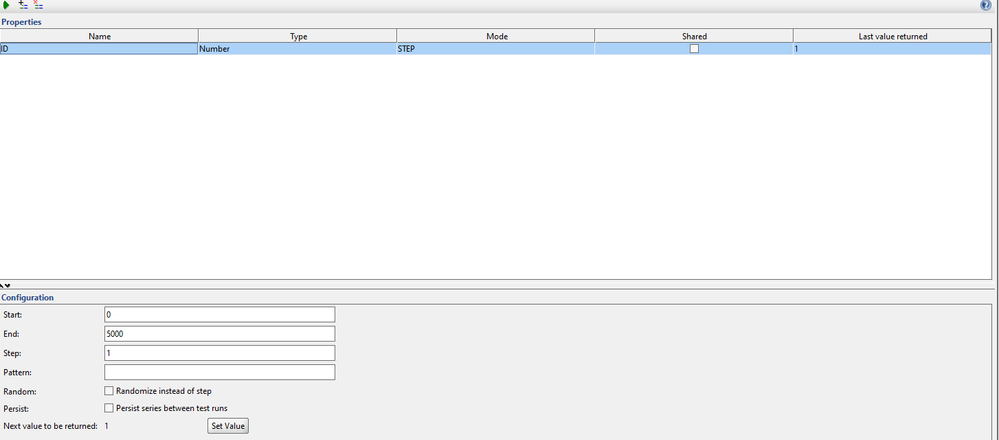Enable Persist series between test runs
Viewport: 999px width, 440px height.
109,408
